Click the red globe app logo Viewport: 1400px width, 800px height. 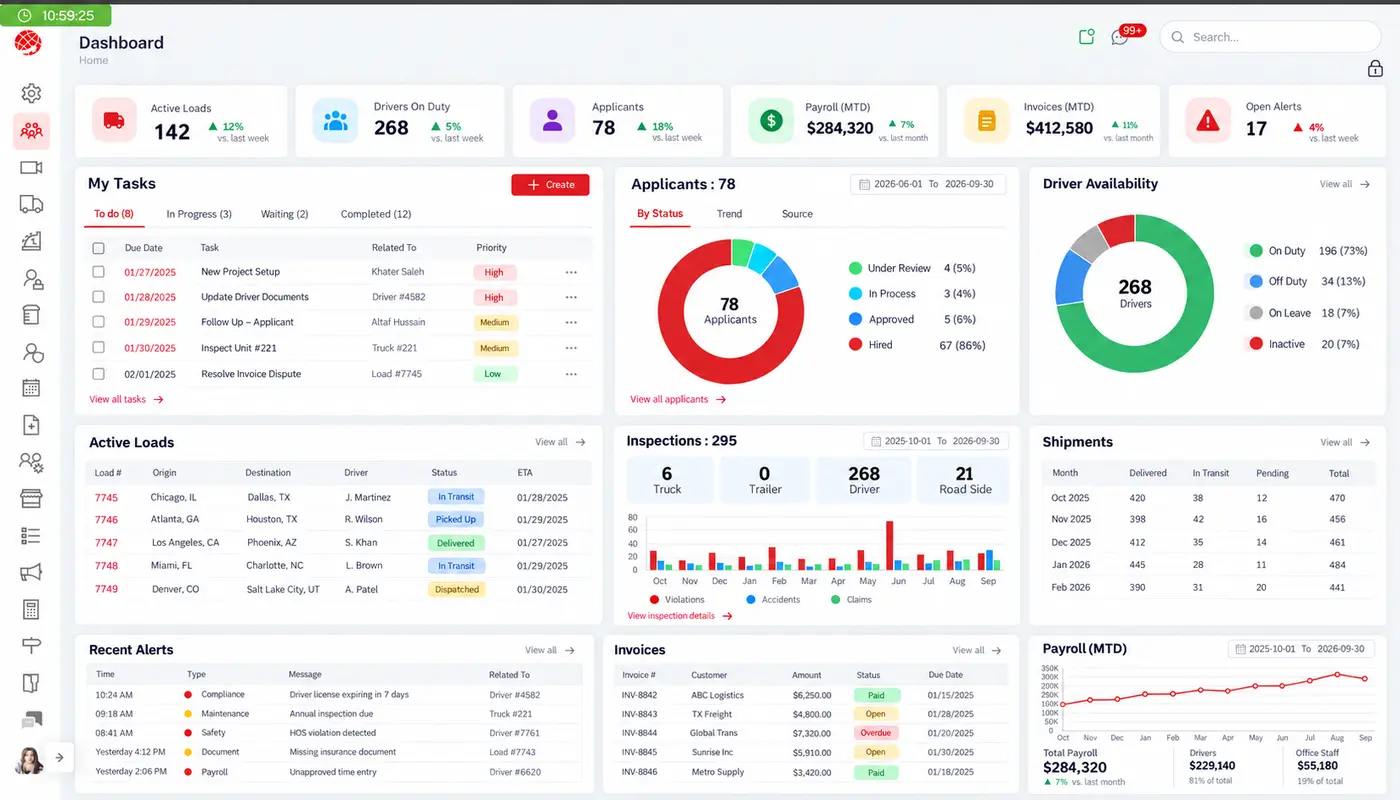pyautogui.click(x=28, y=43)
